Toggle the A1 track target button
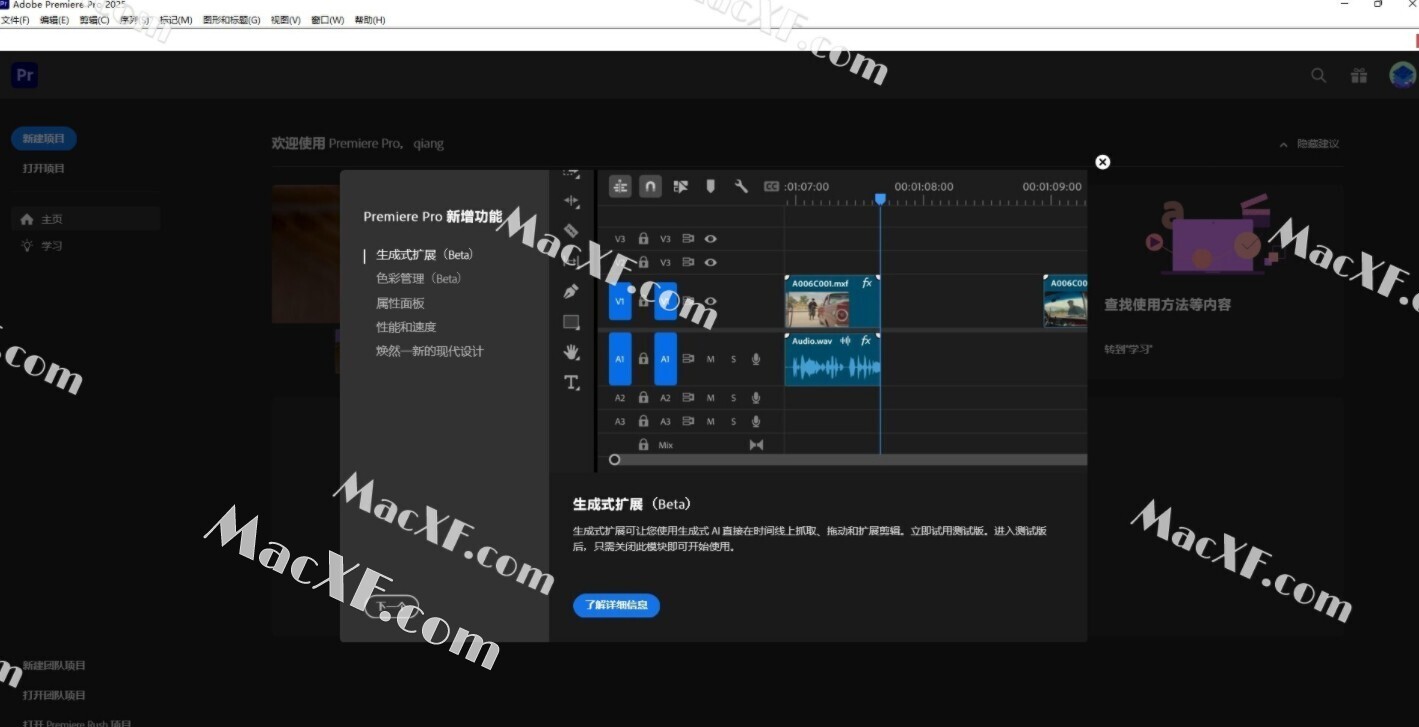The width and height of the screenshot is (1419, 727). (665, 359)
